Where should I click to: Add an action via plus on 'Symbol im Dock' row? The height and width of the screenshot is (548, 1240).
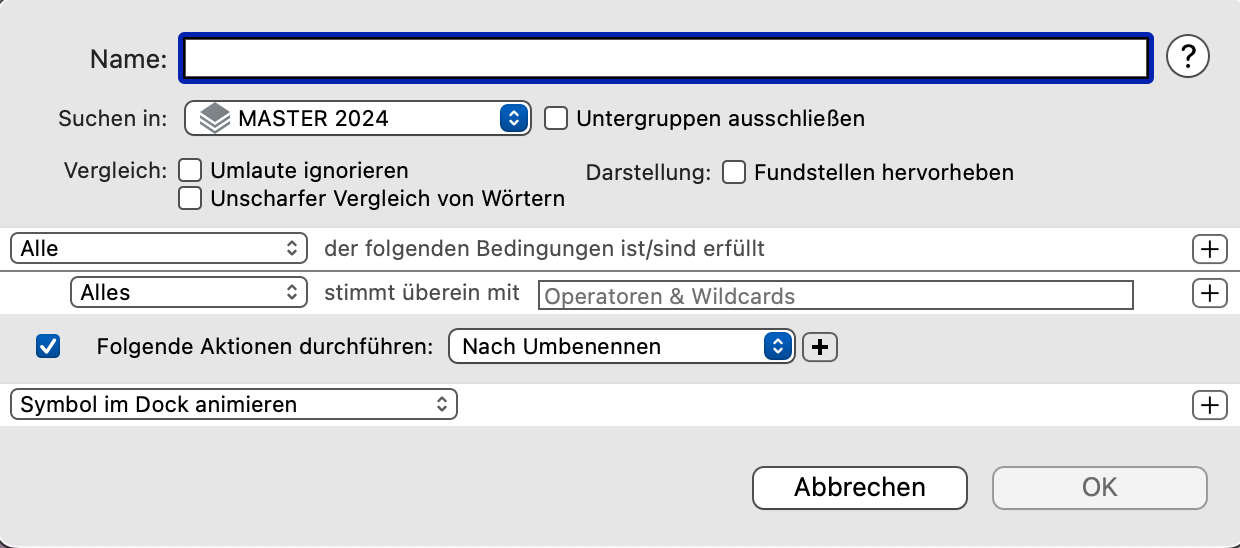pyautogui.click(x=1210, y=405)
